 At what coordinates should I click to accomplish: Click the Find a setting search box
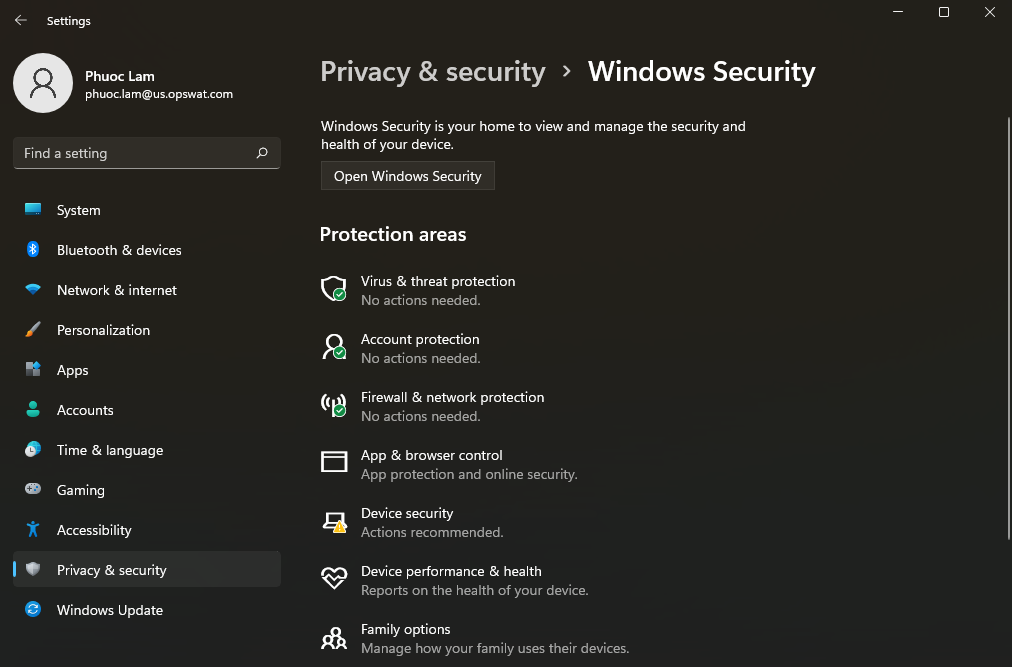coord(147,153)
